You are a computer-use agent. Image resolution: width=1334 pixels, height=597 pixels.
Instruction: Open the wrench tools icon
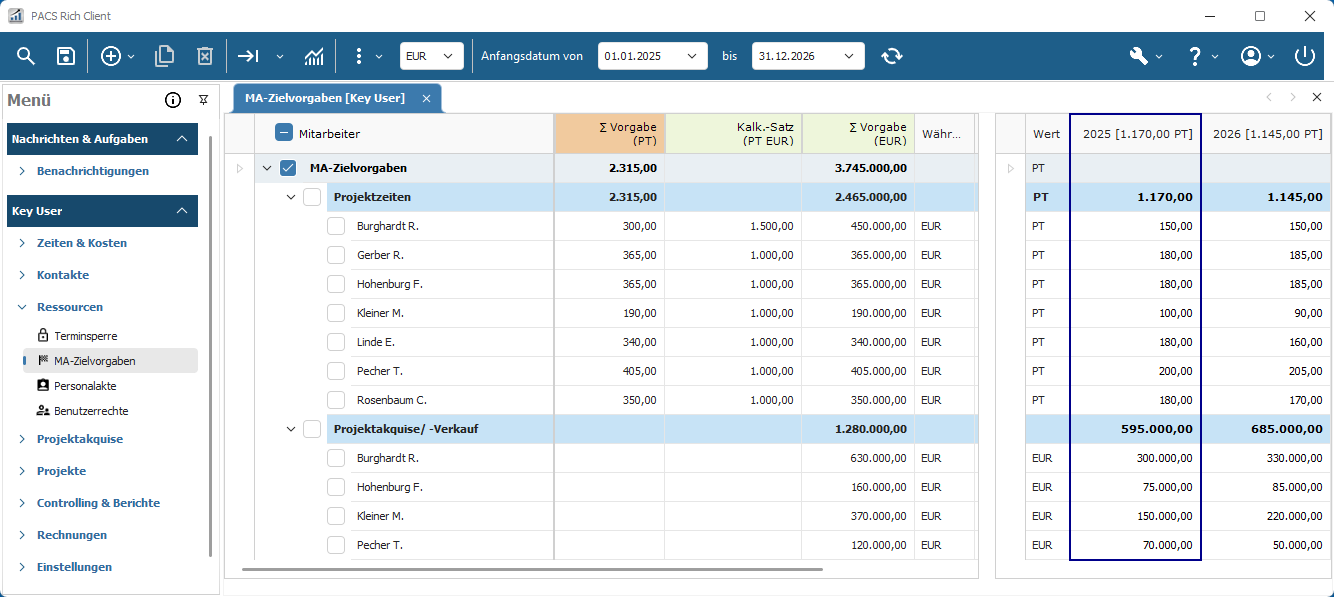click(x=1139, y=56)
